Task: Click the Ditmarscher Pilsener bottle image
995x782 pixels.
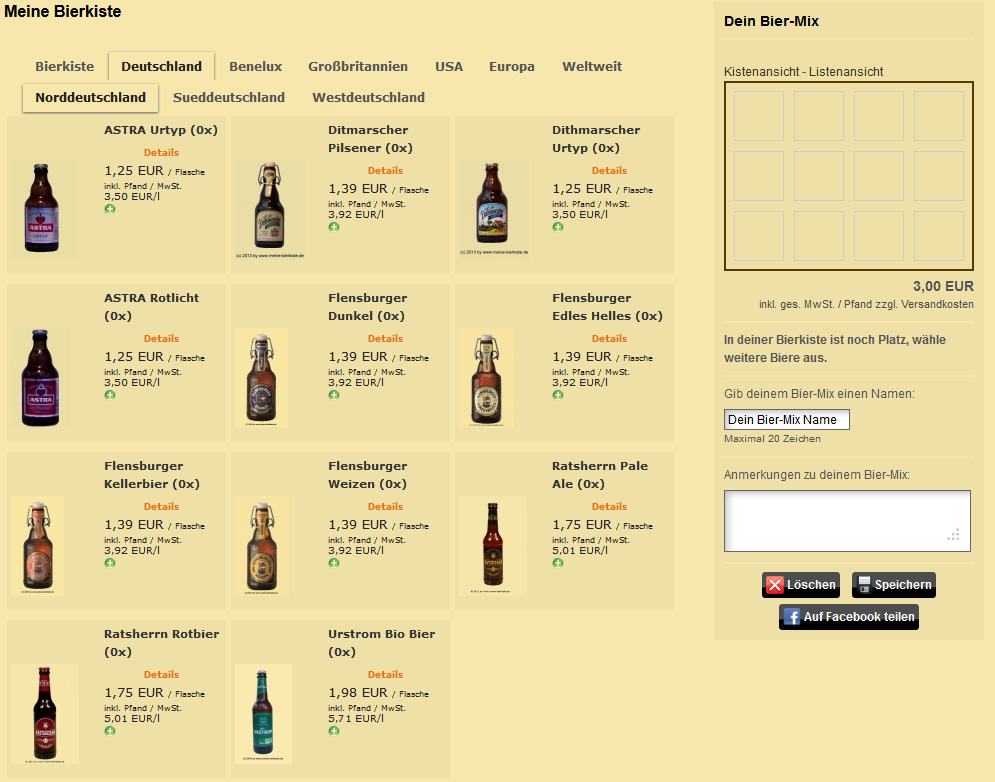Action: tap(270, 207)
